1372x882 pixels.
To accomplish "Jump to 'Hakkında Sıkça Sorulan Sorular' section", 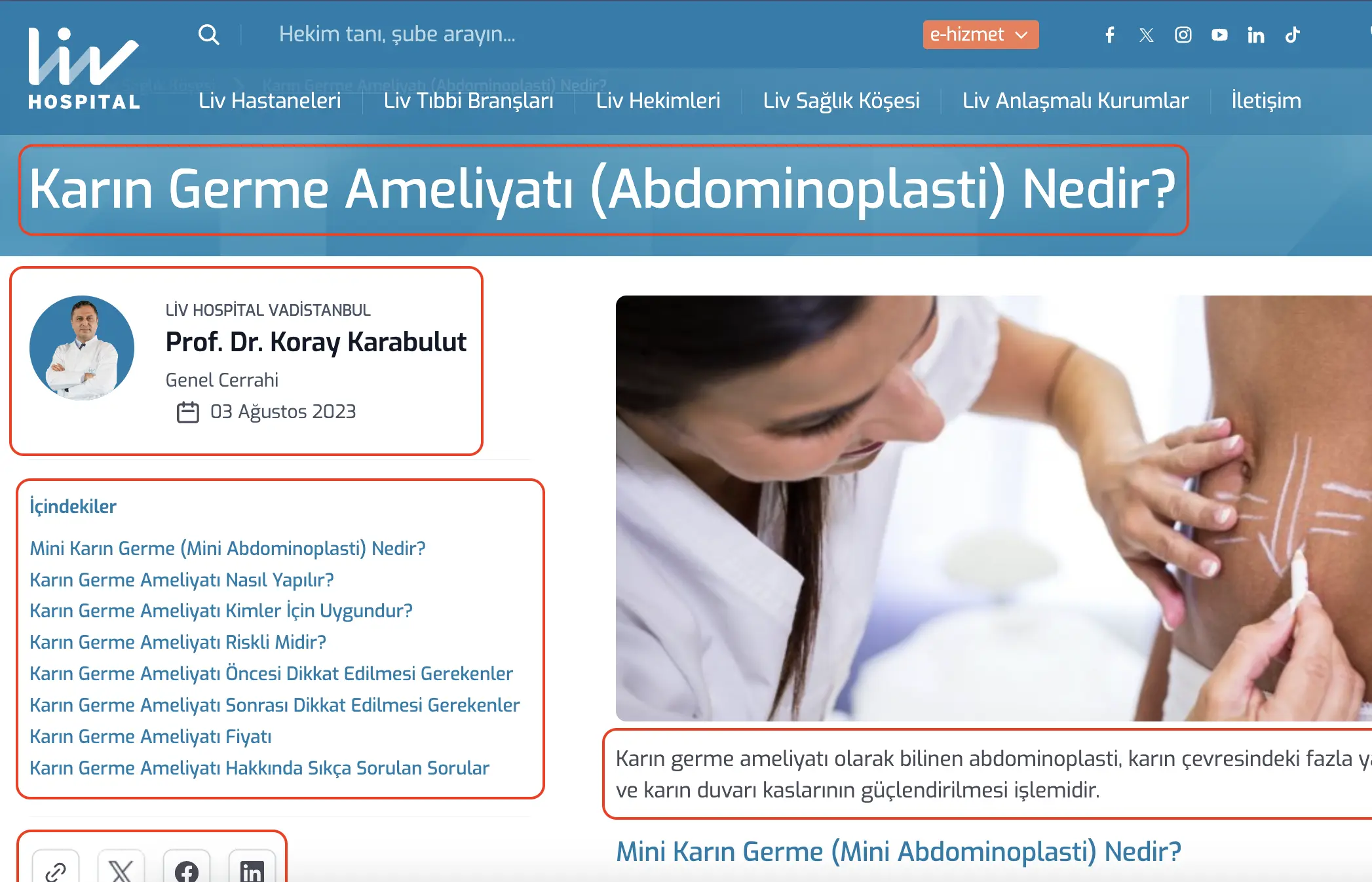I will click(259, 768).
